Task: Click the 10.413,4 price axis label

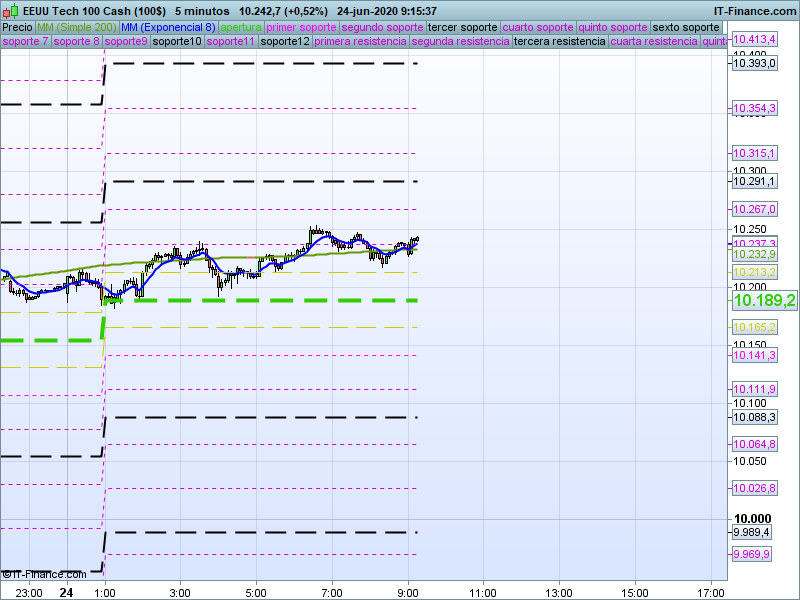Action: [x=754, y=40]
